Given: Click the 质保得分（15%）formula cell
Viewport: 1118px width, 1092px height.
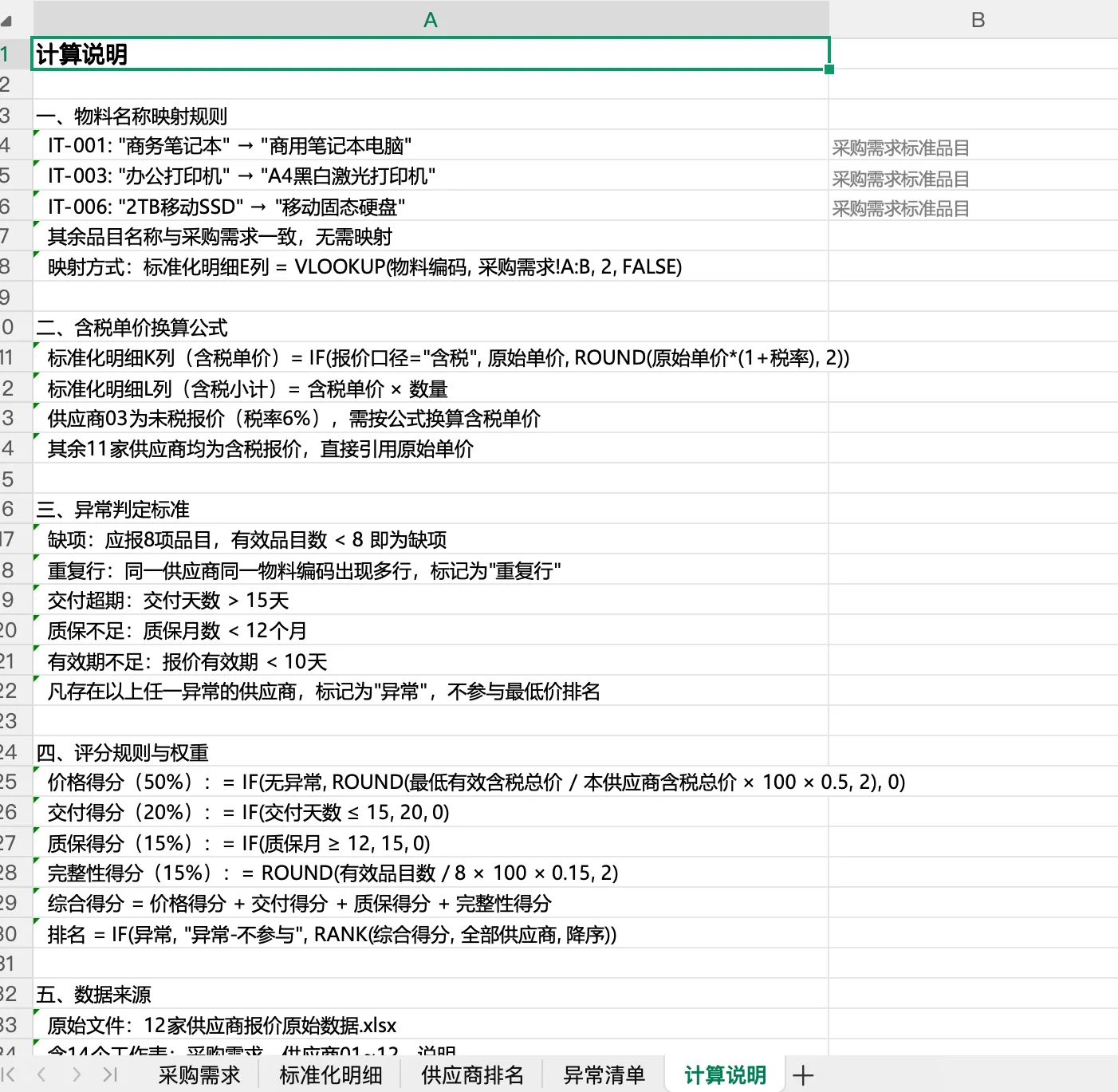Looking at the screenshot, I should pyautogui.click(x=431, y=843).
